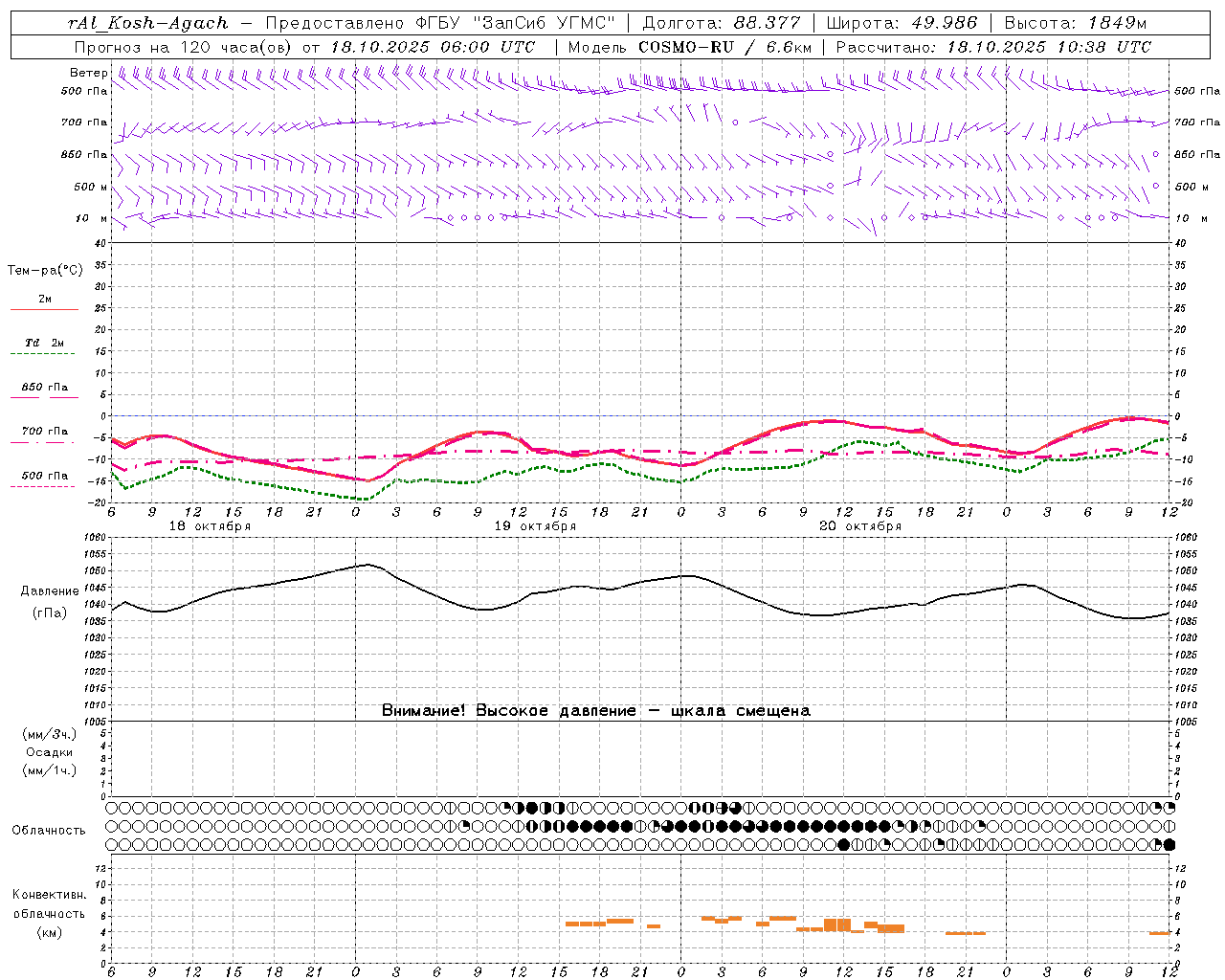Viewport: 1225px width, 980px height.
Task: Click the Давление pressure chart label
Action: [50, 591]
